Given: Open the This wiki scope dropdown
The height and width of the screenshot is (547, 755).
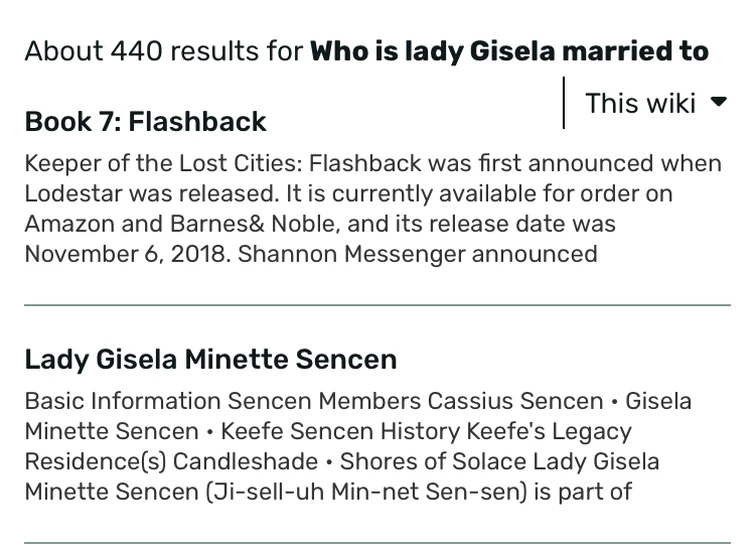Looking at the screenshot, I should coord(641,103).
